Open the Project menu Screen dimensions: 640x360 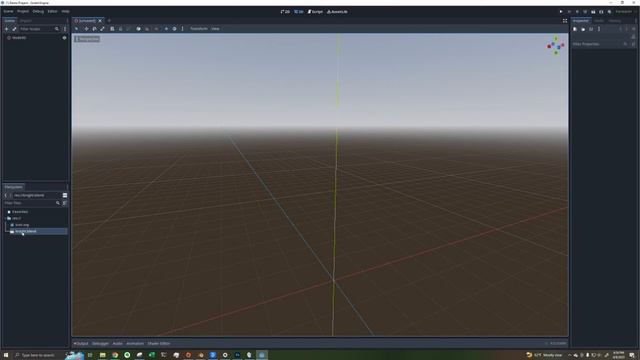coord(23,11)
